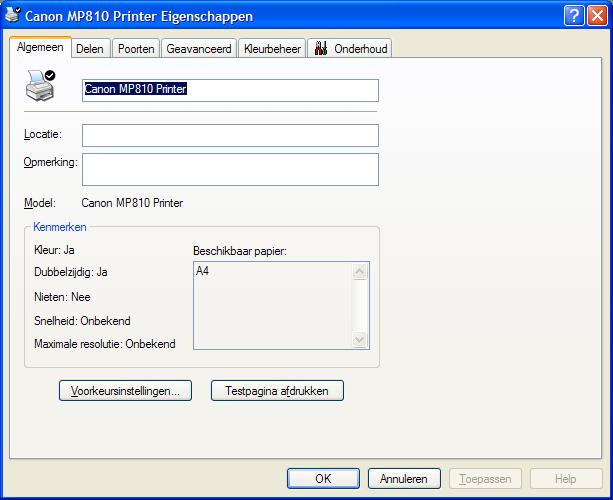Click the printer name field
613x500 pixels.
(x=230, y=90)
